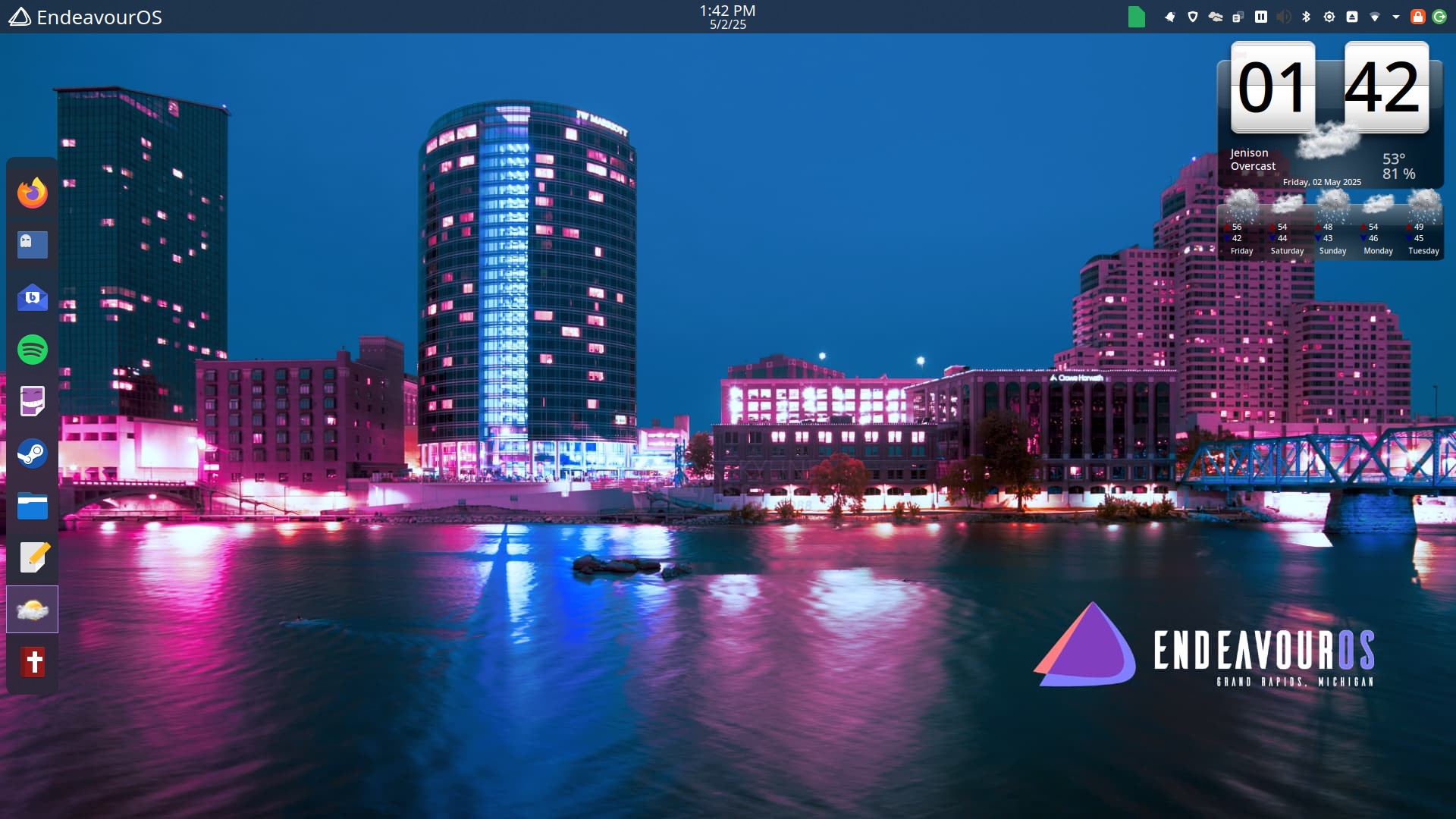Launch Firefox from the dock
1456x819 pixels.
point(33,193)
